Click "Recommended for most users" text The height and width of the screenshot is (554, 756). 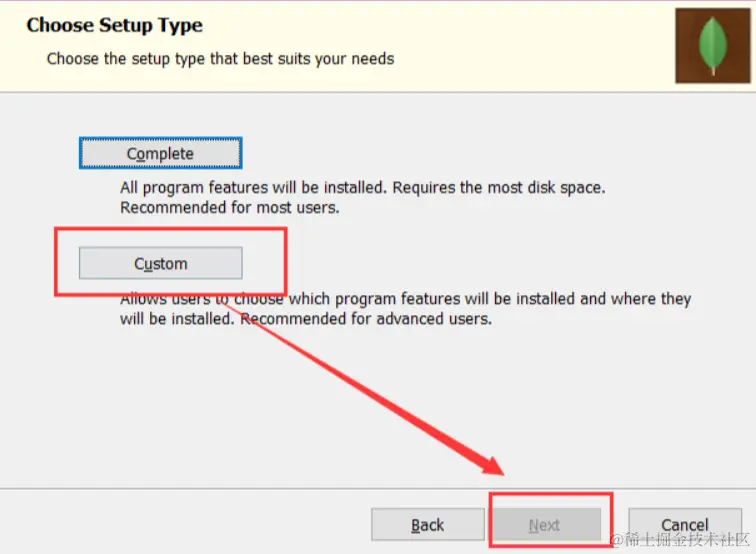[230, 208]
